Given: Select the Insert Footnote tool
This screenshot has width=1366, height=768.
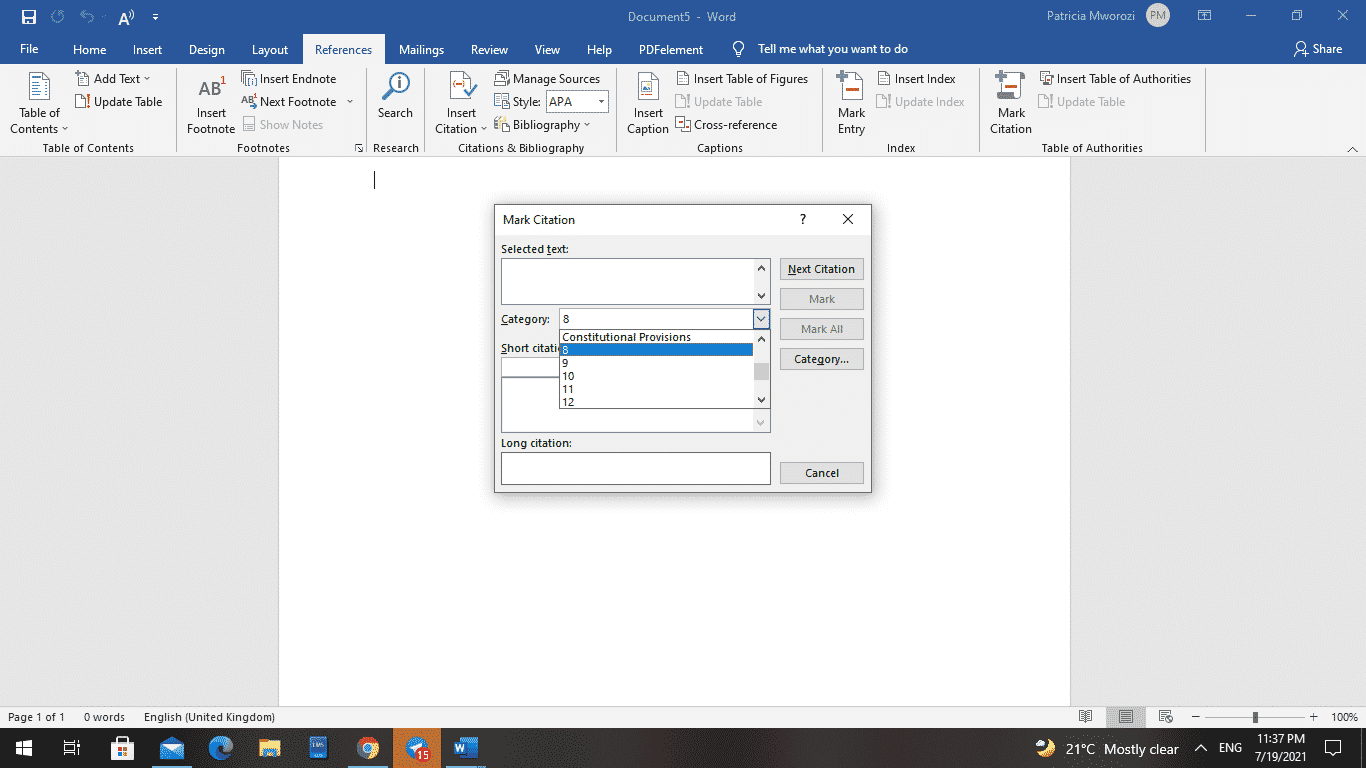Looking at the screenshot, I should point(210,103).
